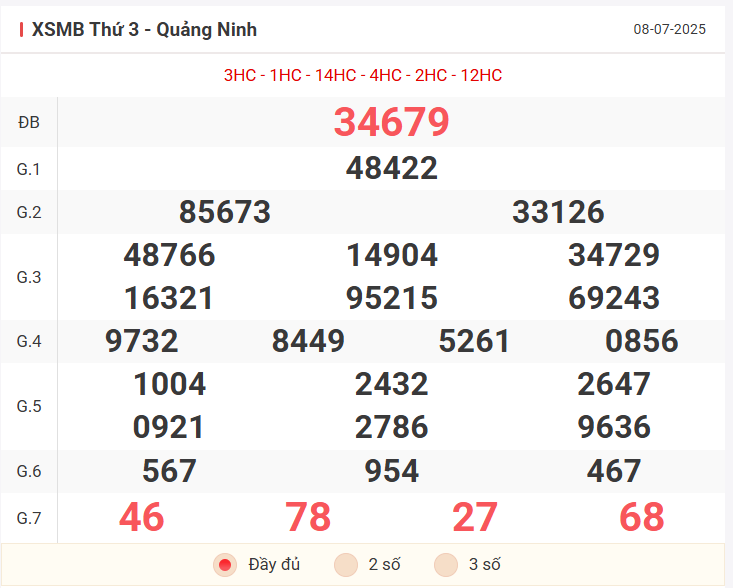Click G.6 number 567
This screenshot has width=733, height=588.
coord(169,471)
